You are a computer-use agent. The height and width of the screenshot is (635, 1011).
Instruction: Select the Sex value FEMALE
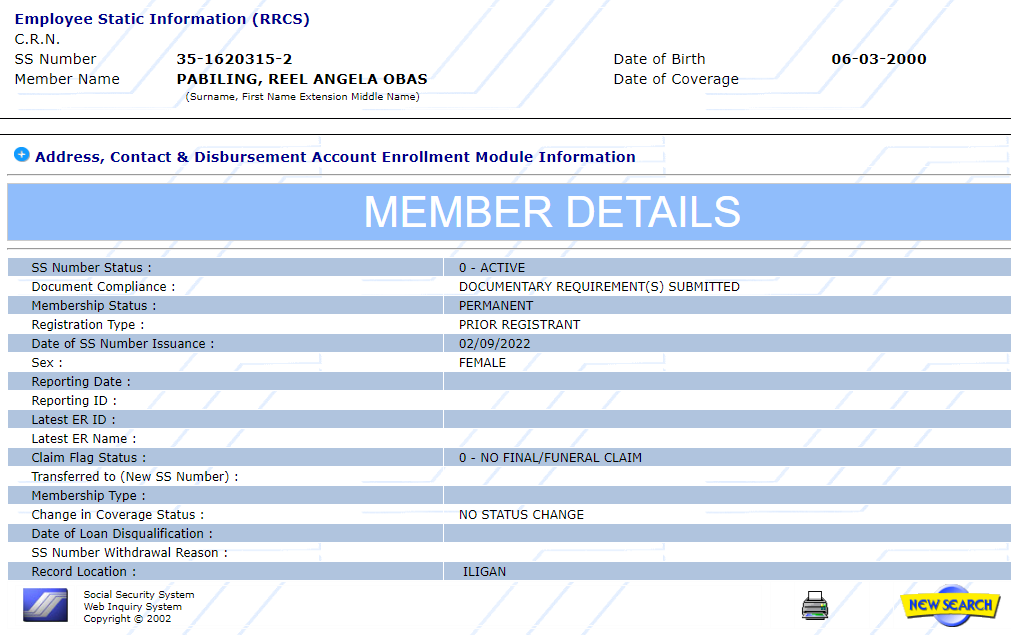(482, 363)
